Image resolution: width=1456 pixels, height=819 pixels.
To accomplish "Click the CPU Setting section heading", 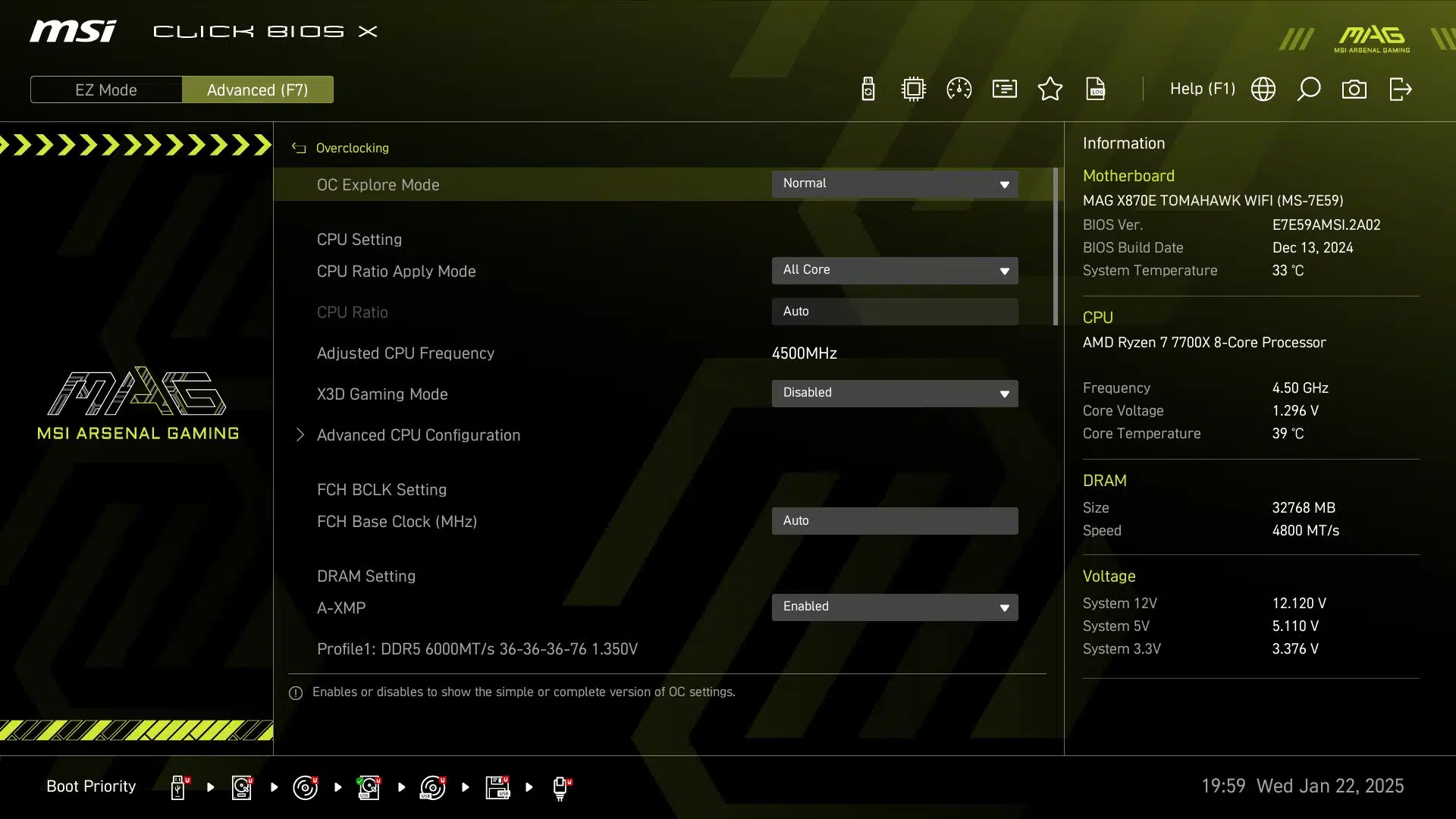I will tap(359, 240).
